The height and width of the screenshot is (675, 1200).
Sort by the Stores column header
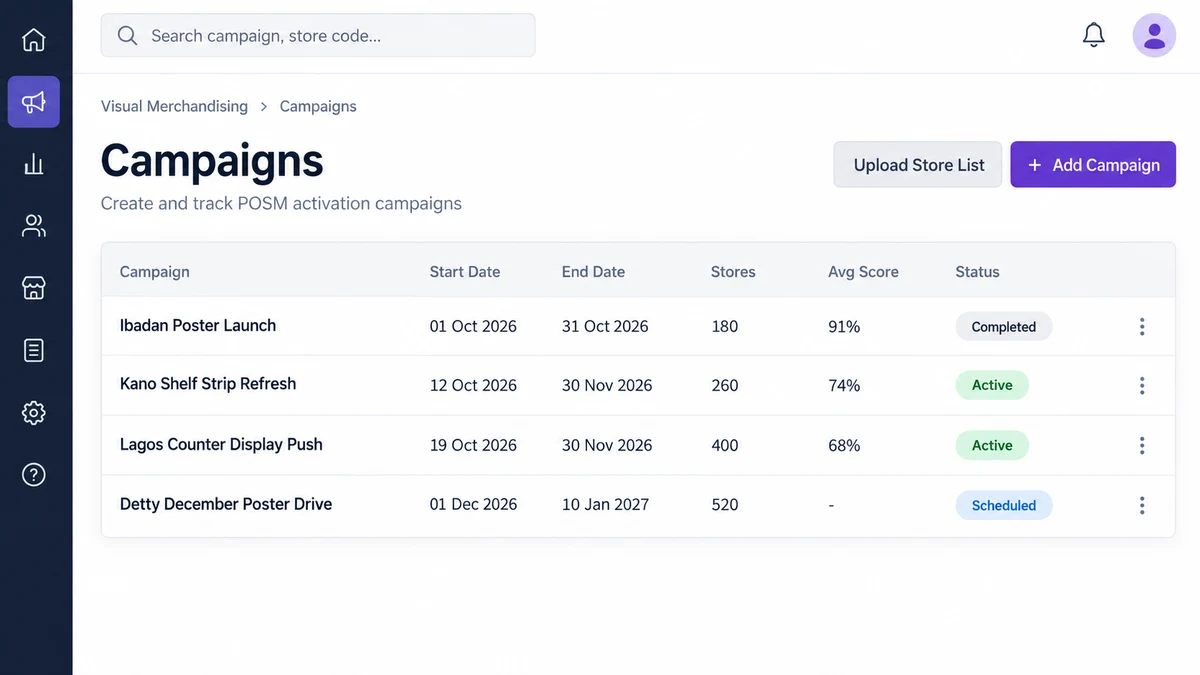tap(733, 271)
